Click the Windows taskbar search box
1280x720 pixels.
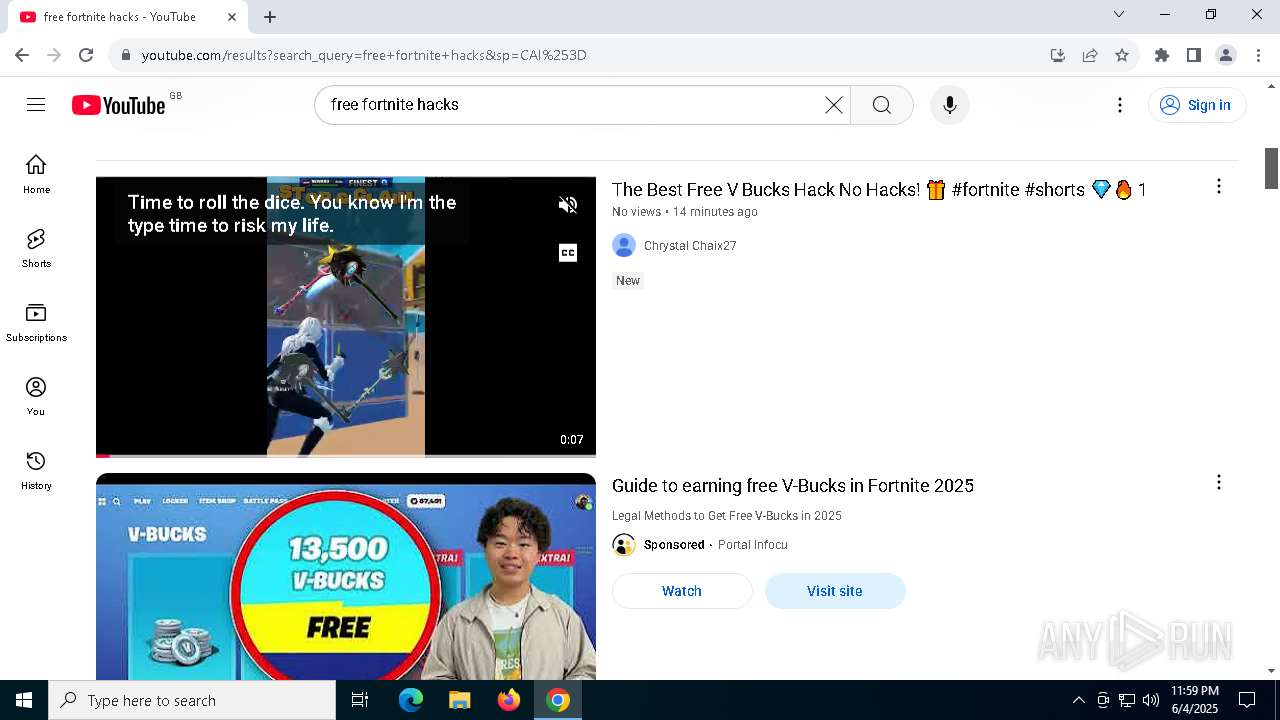(x=192, y=700)
